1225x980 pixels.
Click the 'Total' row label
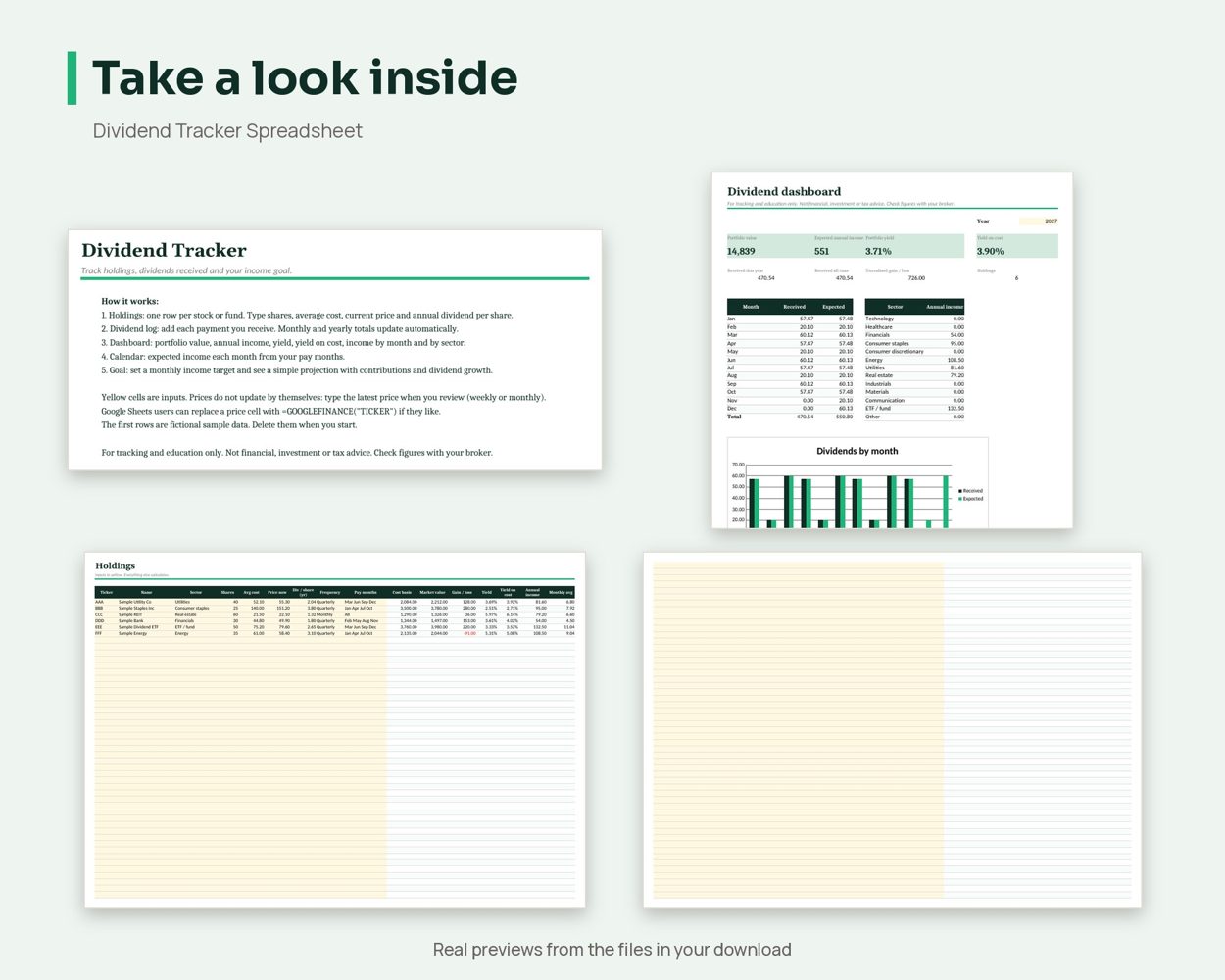point(734,416)
